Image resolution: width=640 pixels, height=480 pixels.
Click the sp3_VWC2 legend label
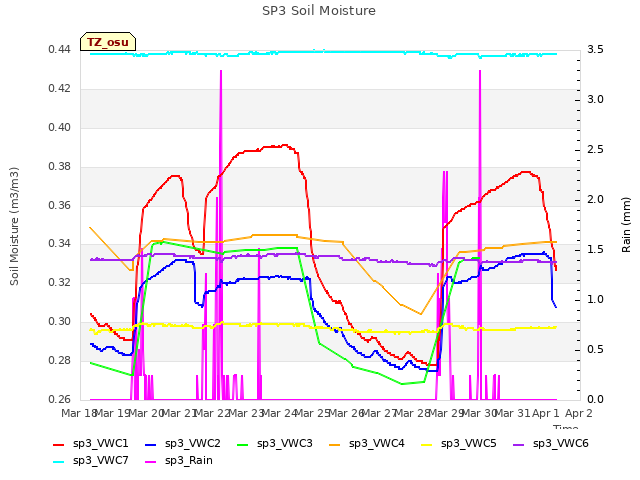tap(193, 443)
